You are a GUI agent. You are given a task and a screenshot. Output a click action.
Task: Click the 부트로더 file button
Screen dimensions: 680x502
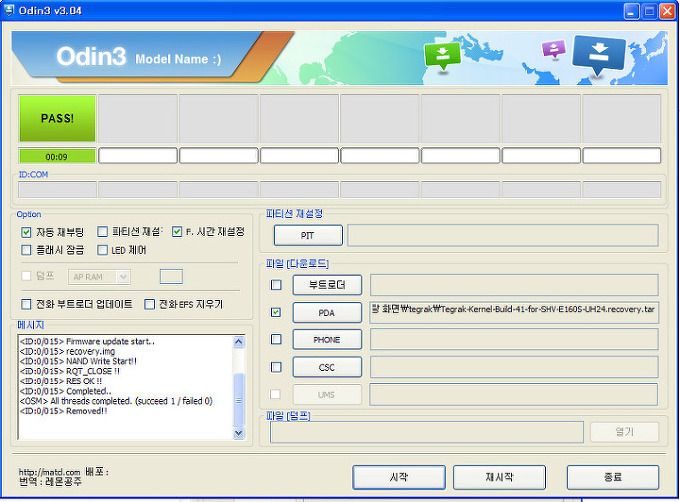327,285
